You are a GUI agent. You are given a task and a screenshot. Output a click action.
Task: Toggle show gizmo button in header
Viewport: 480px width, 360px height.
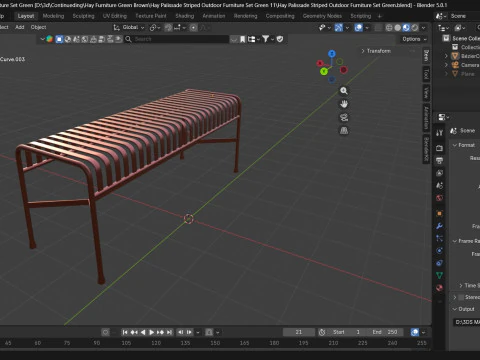pyautogui.click(x=339, y=28)
